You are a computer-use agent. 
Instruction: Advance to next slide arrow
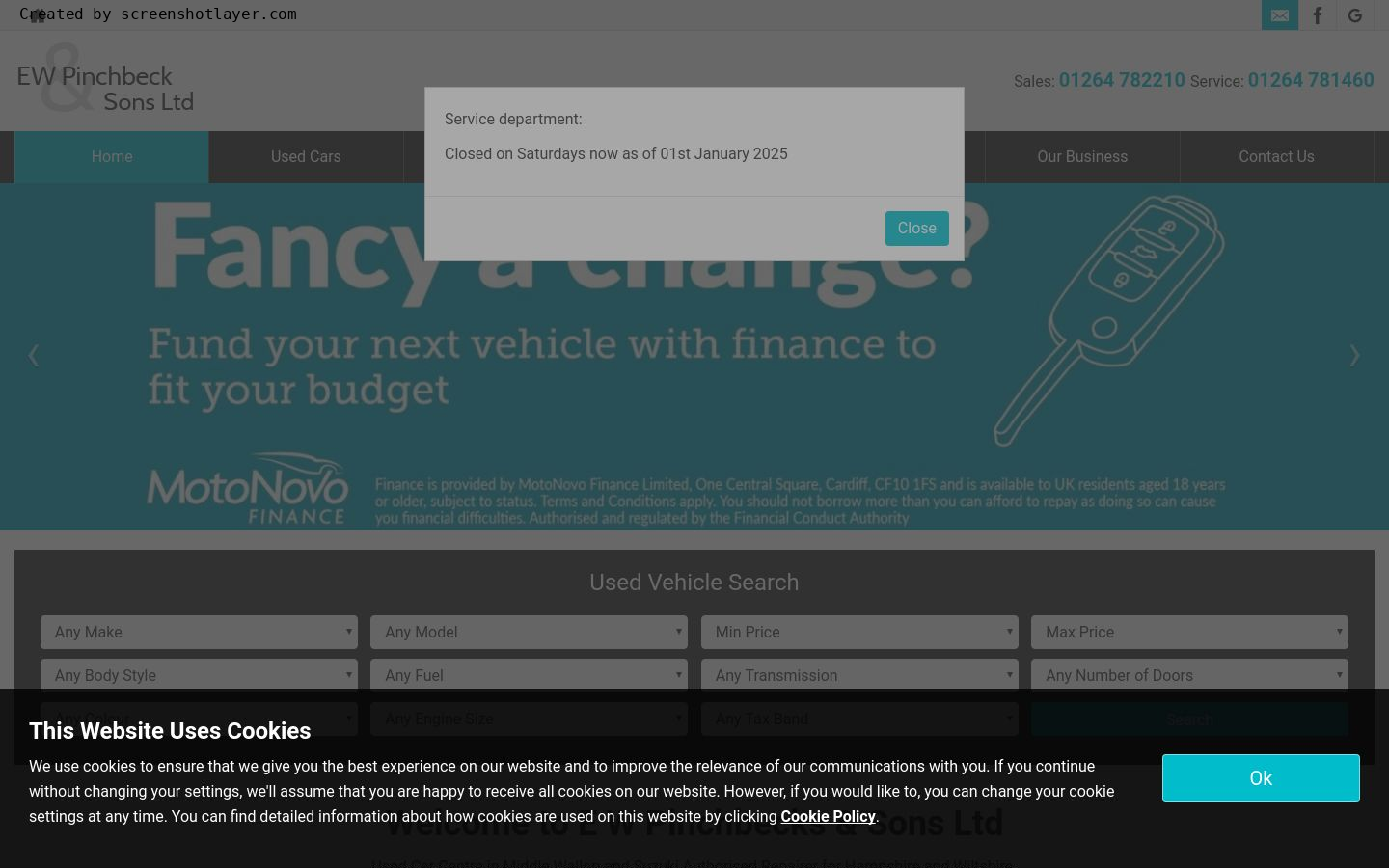(x=1354, y=356)
